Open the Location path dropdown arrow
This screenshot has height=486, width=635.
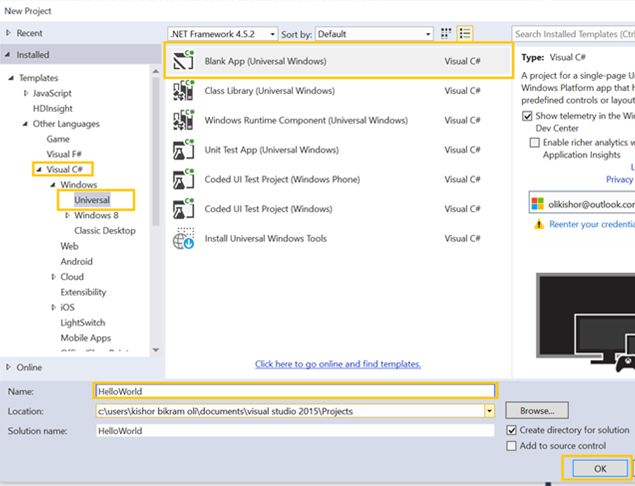489,411
